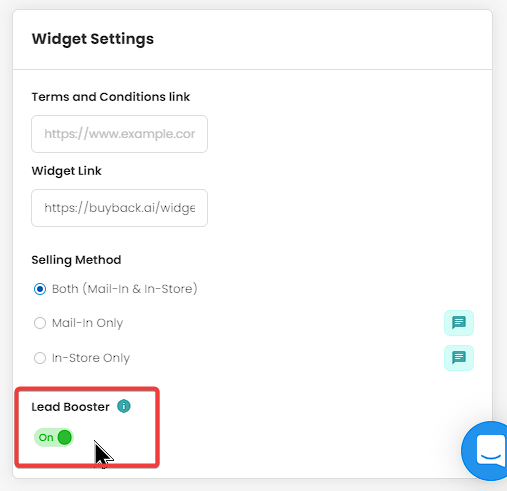Toggle the Lead Booster switch off
507x491 pixels.
(54, 437)
